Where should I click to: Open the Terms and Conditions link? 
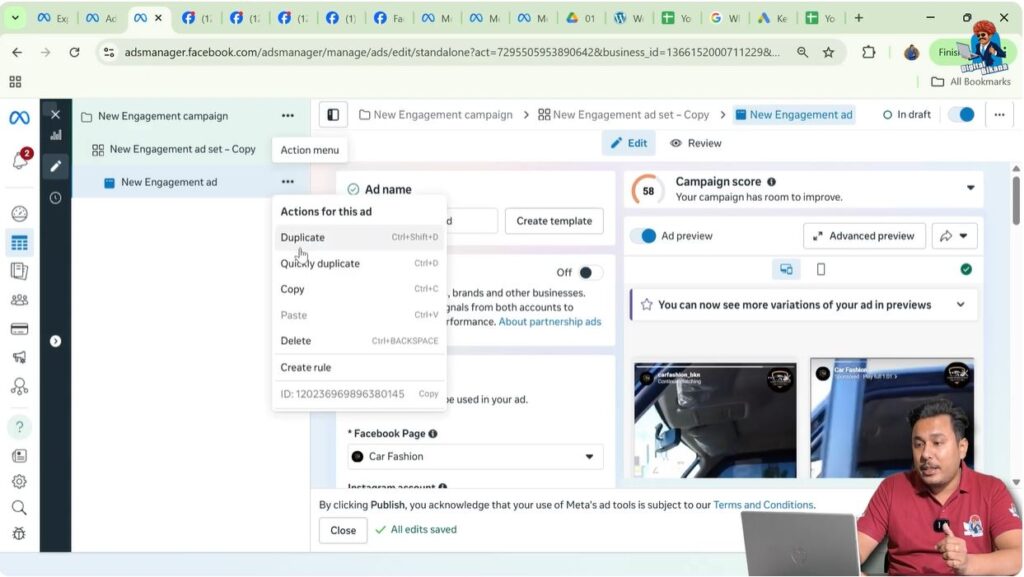[x=763, y=505]
